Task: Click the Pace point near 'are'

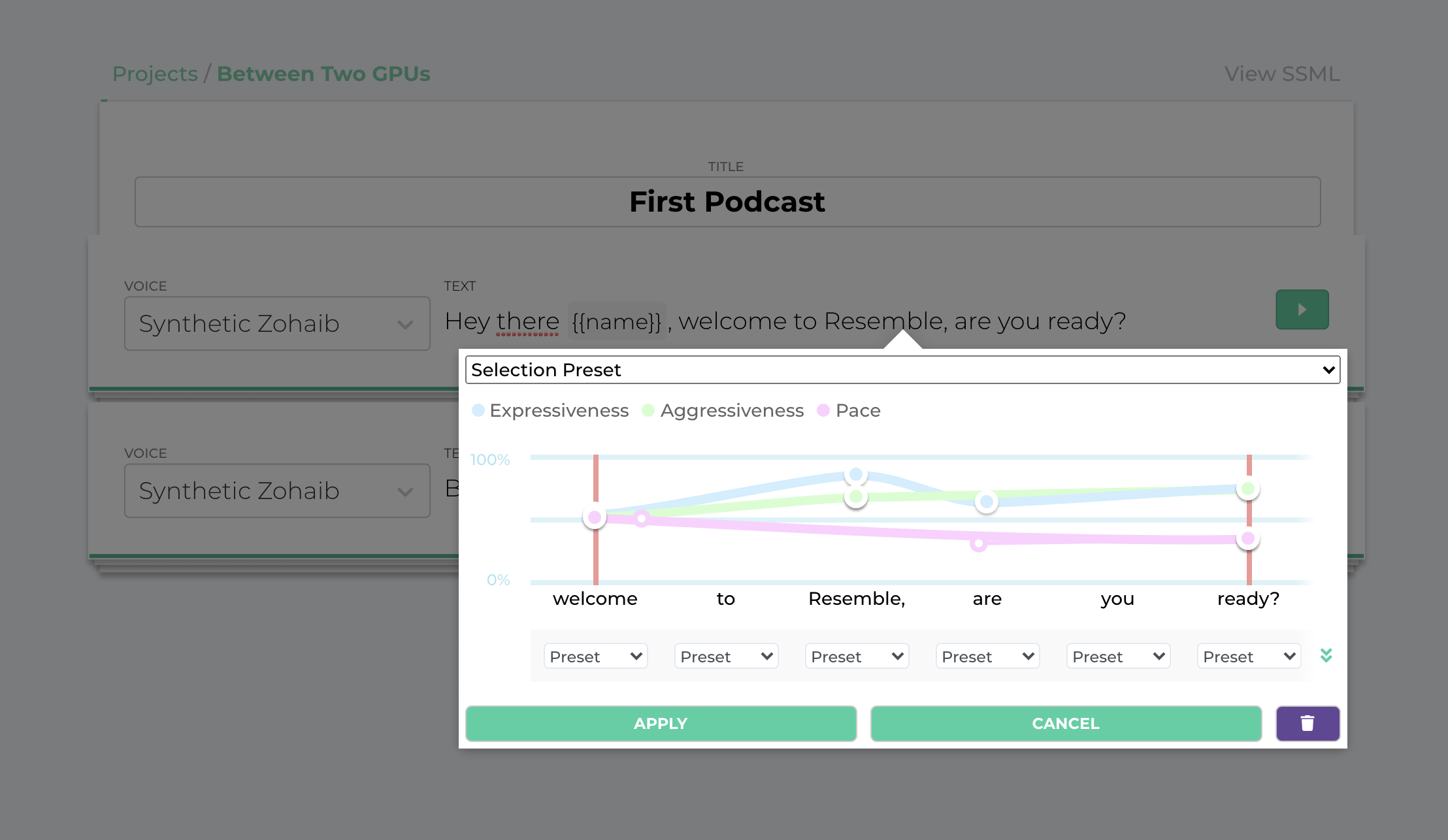Action: pos(978,543)
